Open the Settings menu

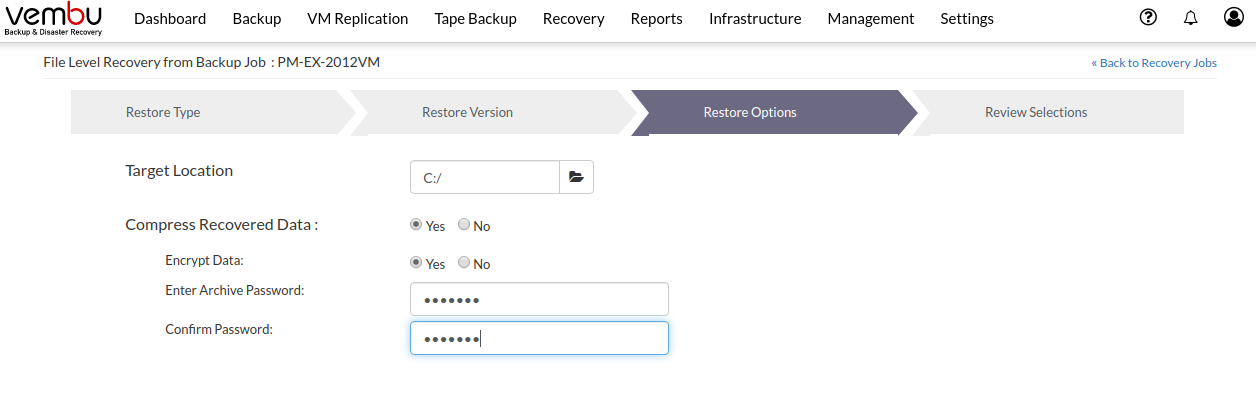point(967,18)
